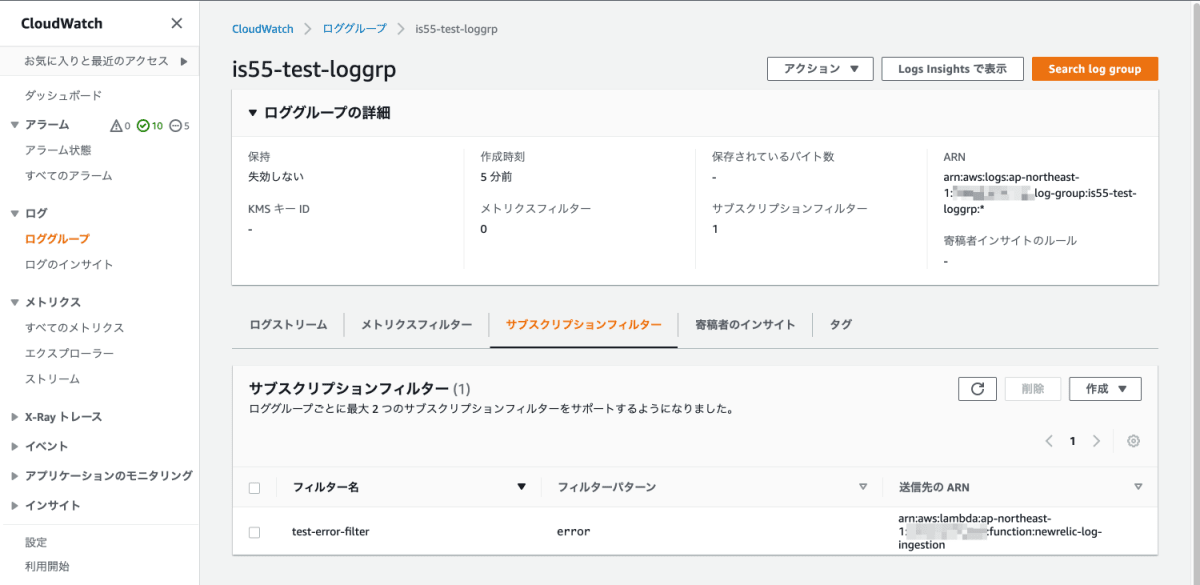Open the アクション dropdown menu
Image resolution: width=1200 pixels, height=585 pixels.
click(x=820, y=69)
